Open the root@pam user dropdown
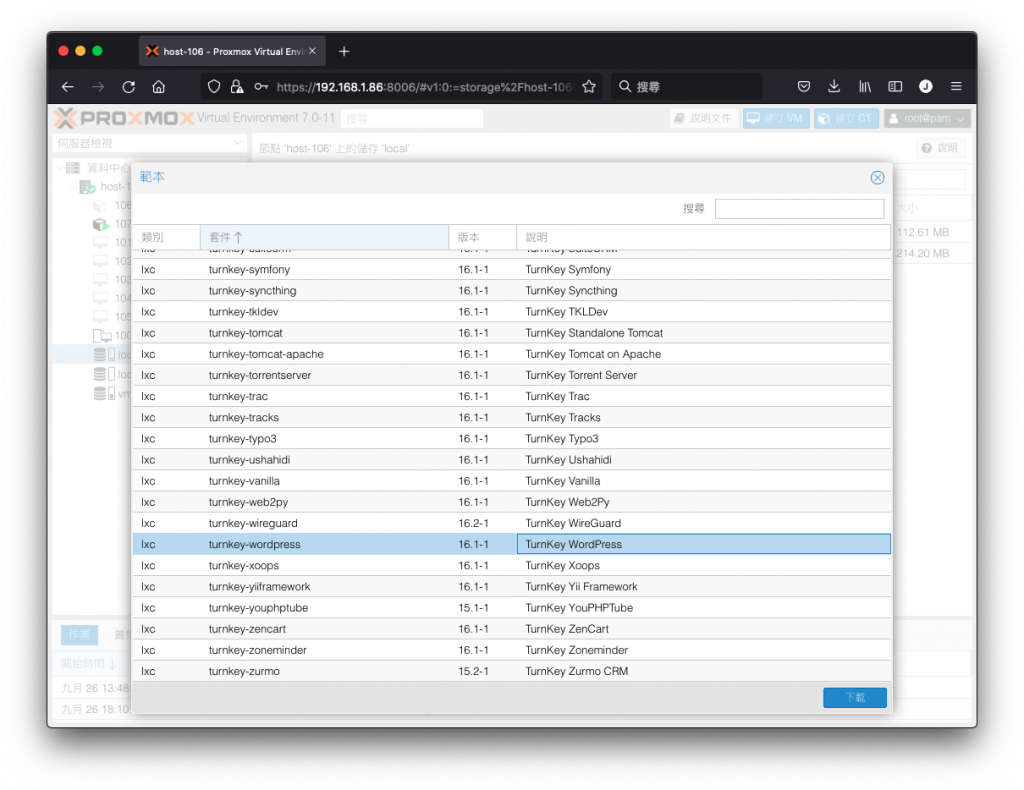The width and height of the screenshot is (1024, 790). click(927, 118)
